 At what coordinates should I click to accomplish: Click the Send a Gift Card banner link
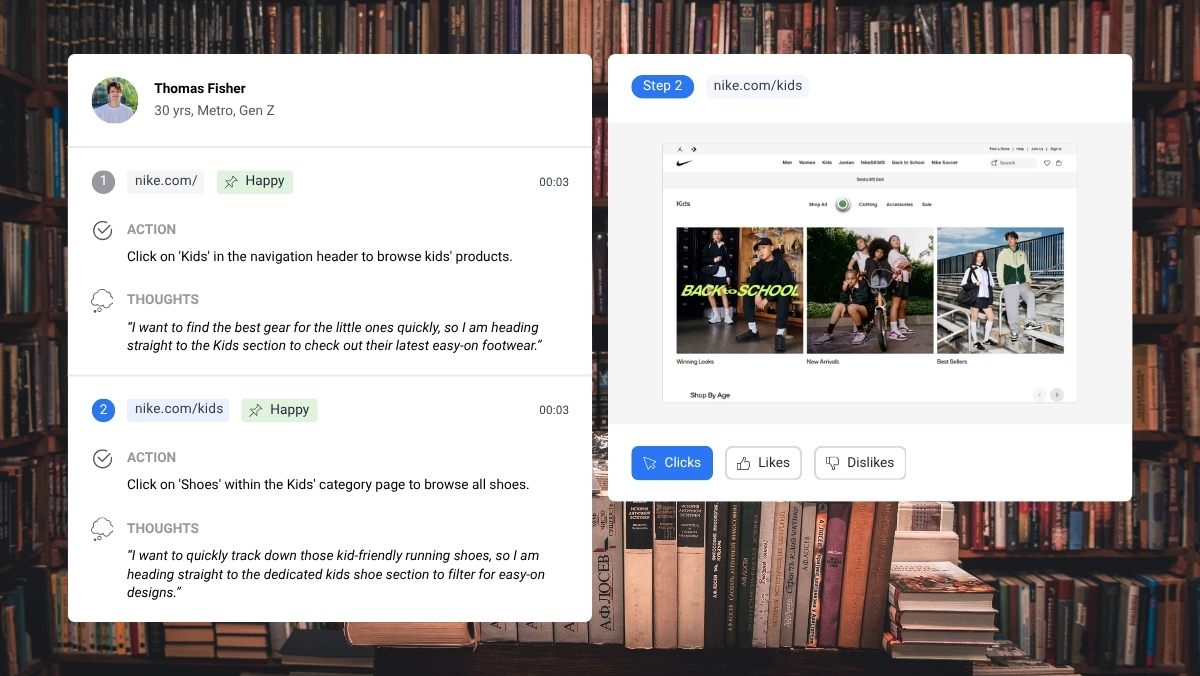[x=870, y=179]
